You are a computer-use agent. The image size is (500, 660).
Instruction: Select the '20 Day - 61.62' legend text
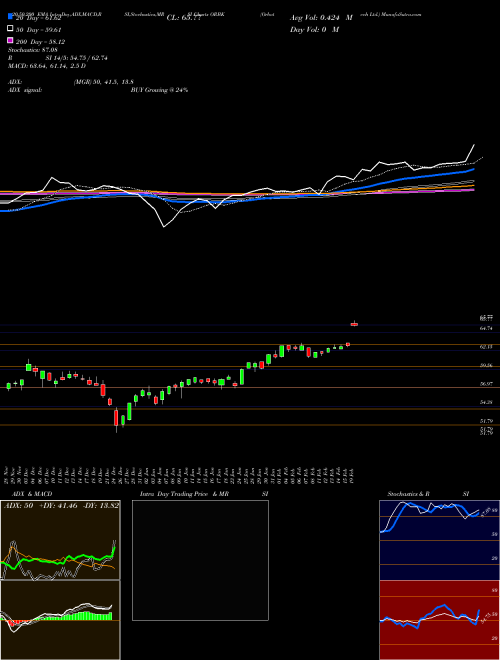click(39, 18)
